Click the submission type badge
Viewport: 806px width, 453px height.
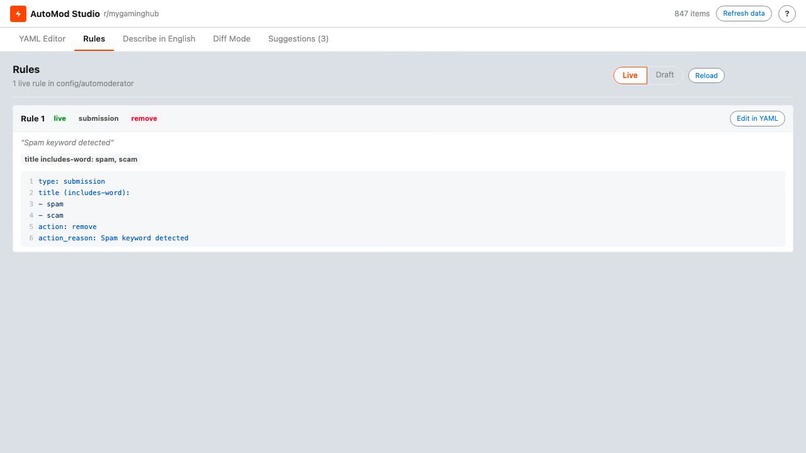(98, 118)
